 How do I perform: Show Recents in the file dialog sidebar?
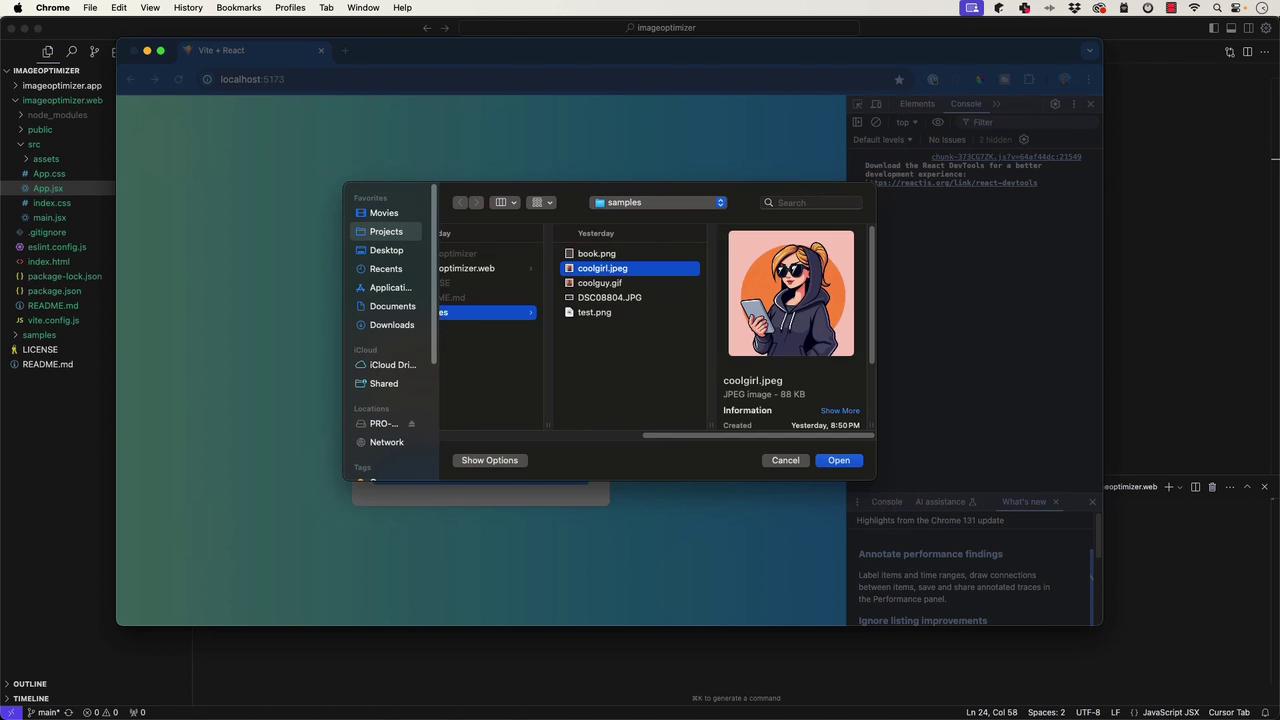386,269
